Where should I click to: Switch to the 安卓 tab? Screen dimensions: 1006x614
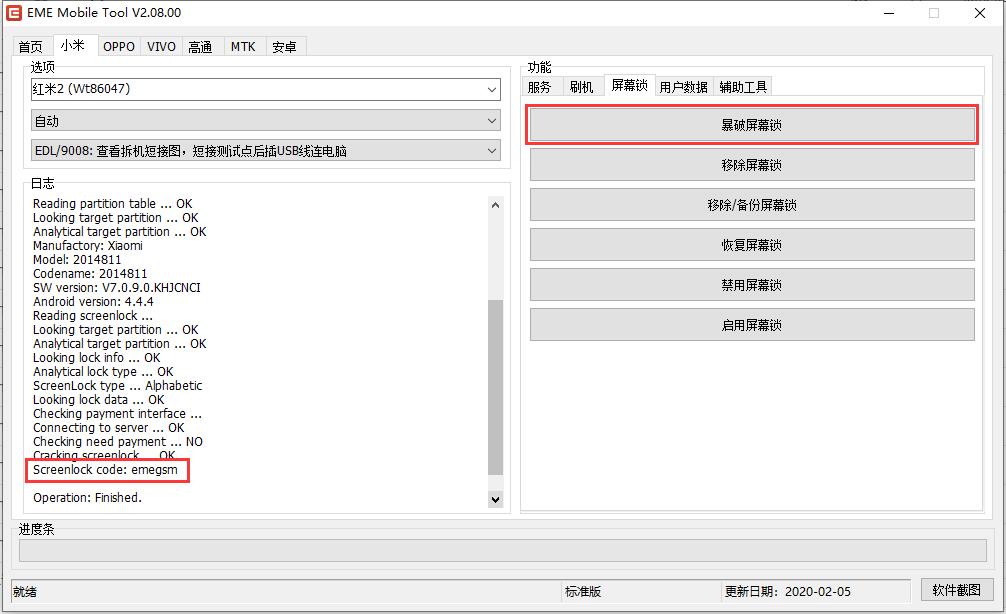coord(284,47)
